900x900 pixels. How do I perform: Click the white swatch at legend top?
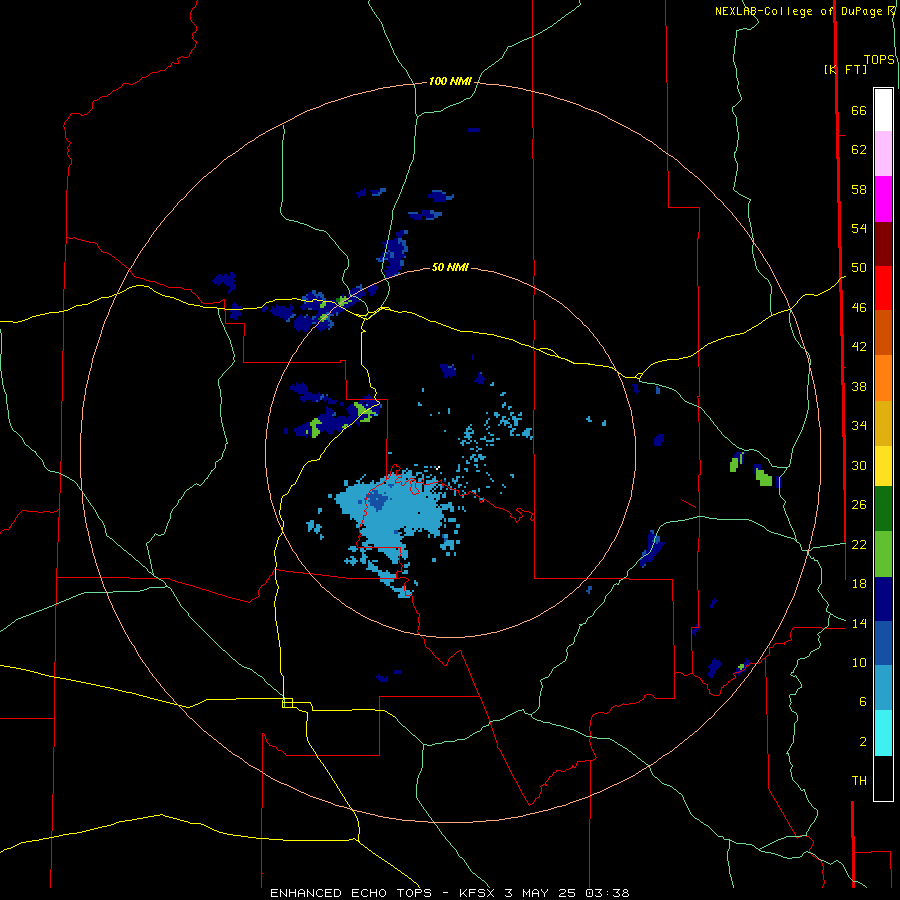tap(883, 110)
